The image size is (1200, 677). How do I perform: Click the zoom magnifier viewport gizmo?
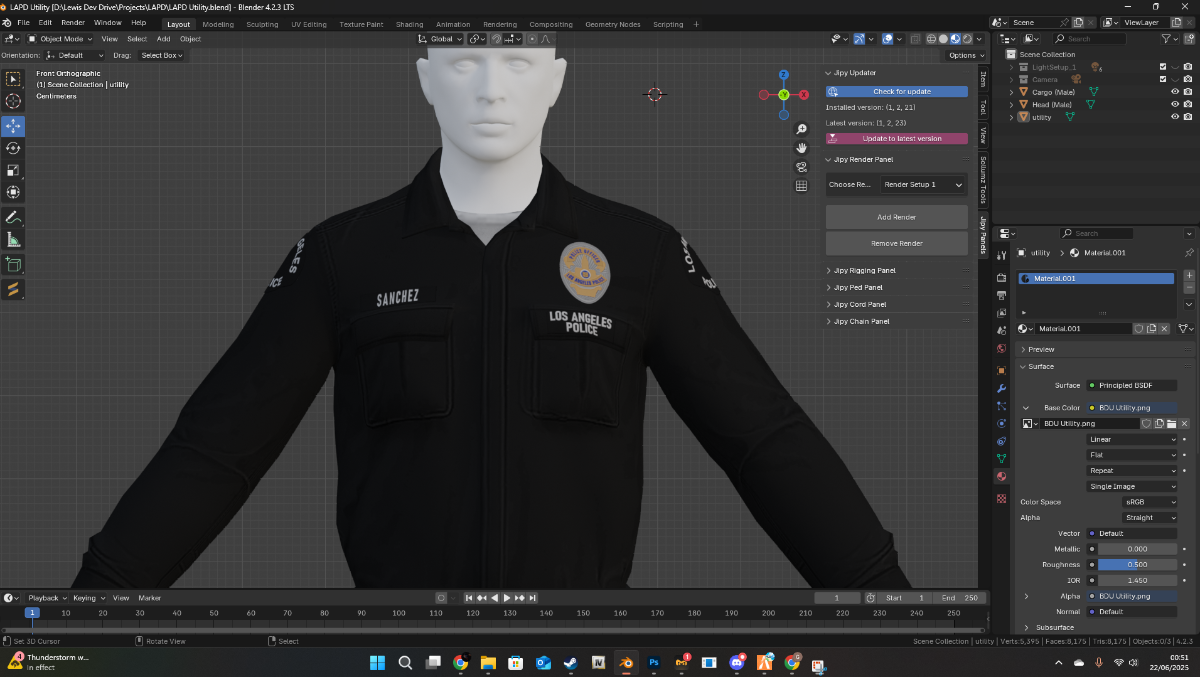click(801, 130)
